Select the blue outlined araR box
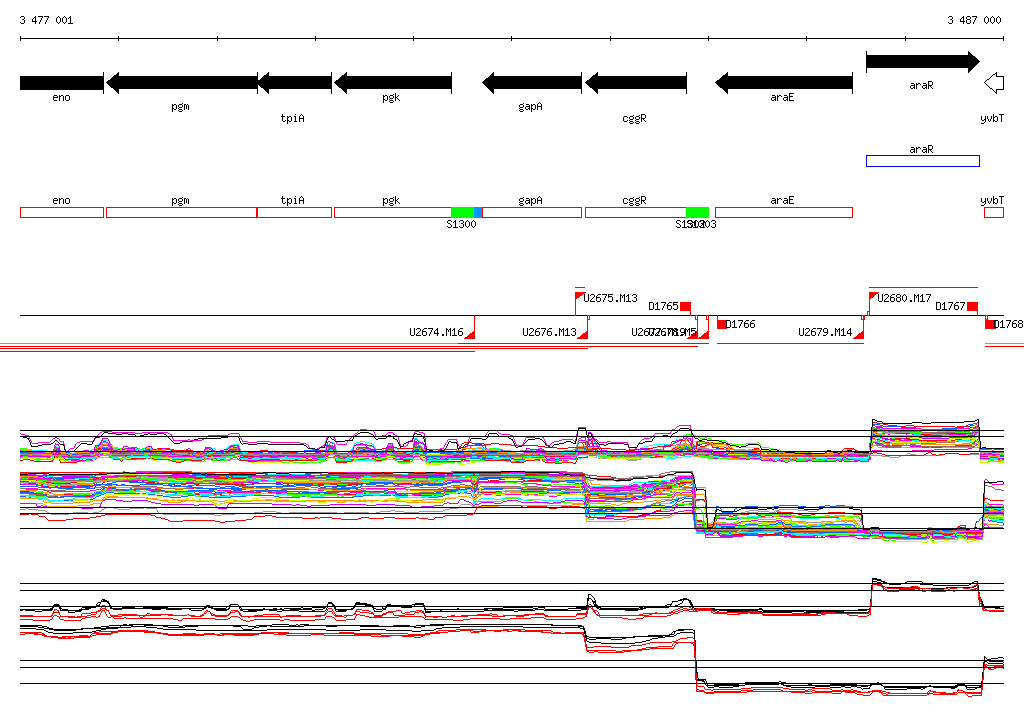Image resolution: width=1024 pixels, height=714 pixels. pos(923,161)
